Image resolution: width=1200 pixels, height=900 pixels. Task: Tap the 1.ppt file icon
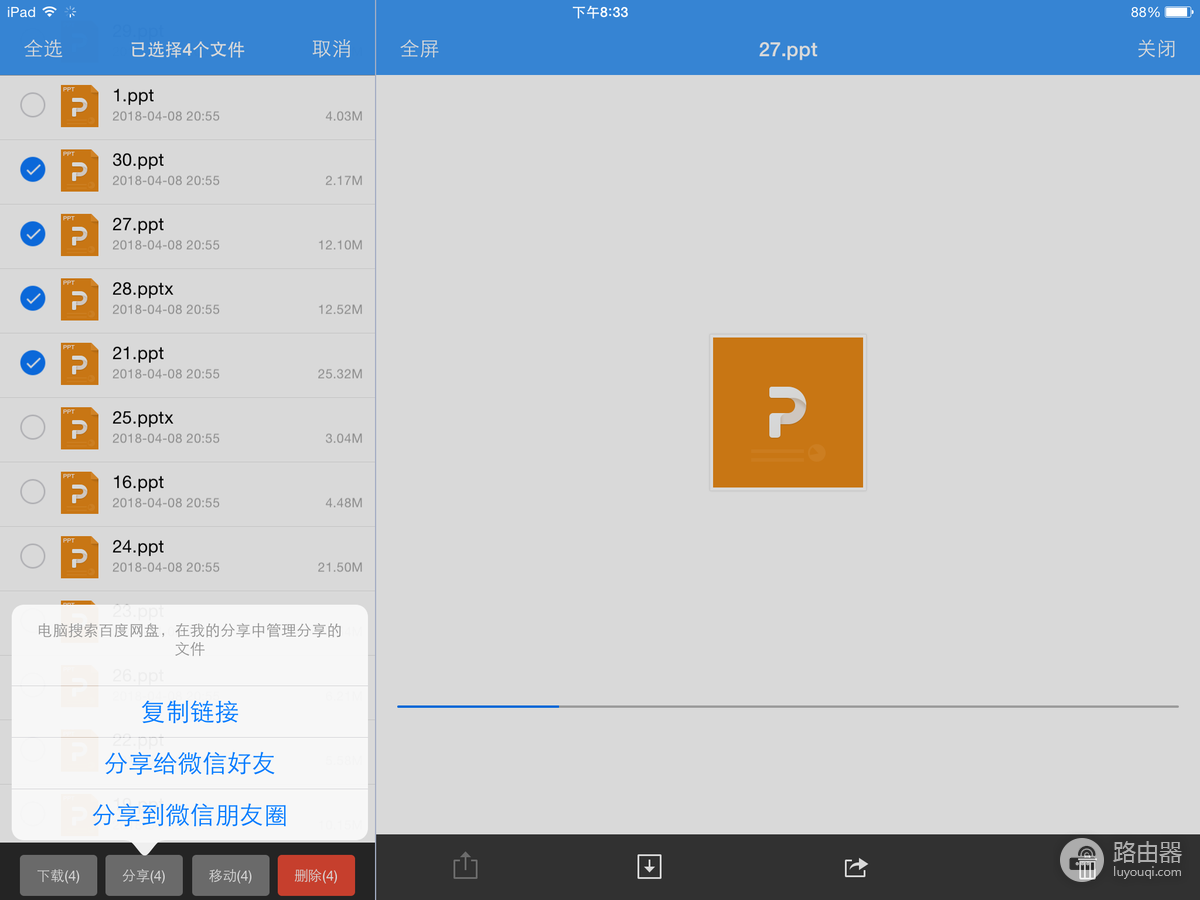click(x=79, y=106)
